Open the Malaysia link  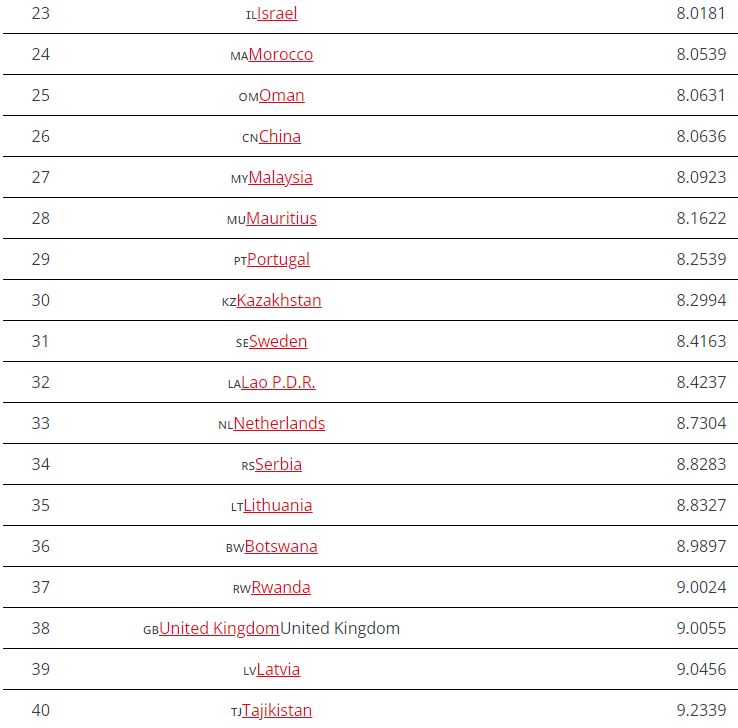pyautogui.click(x=280, y=177)
